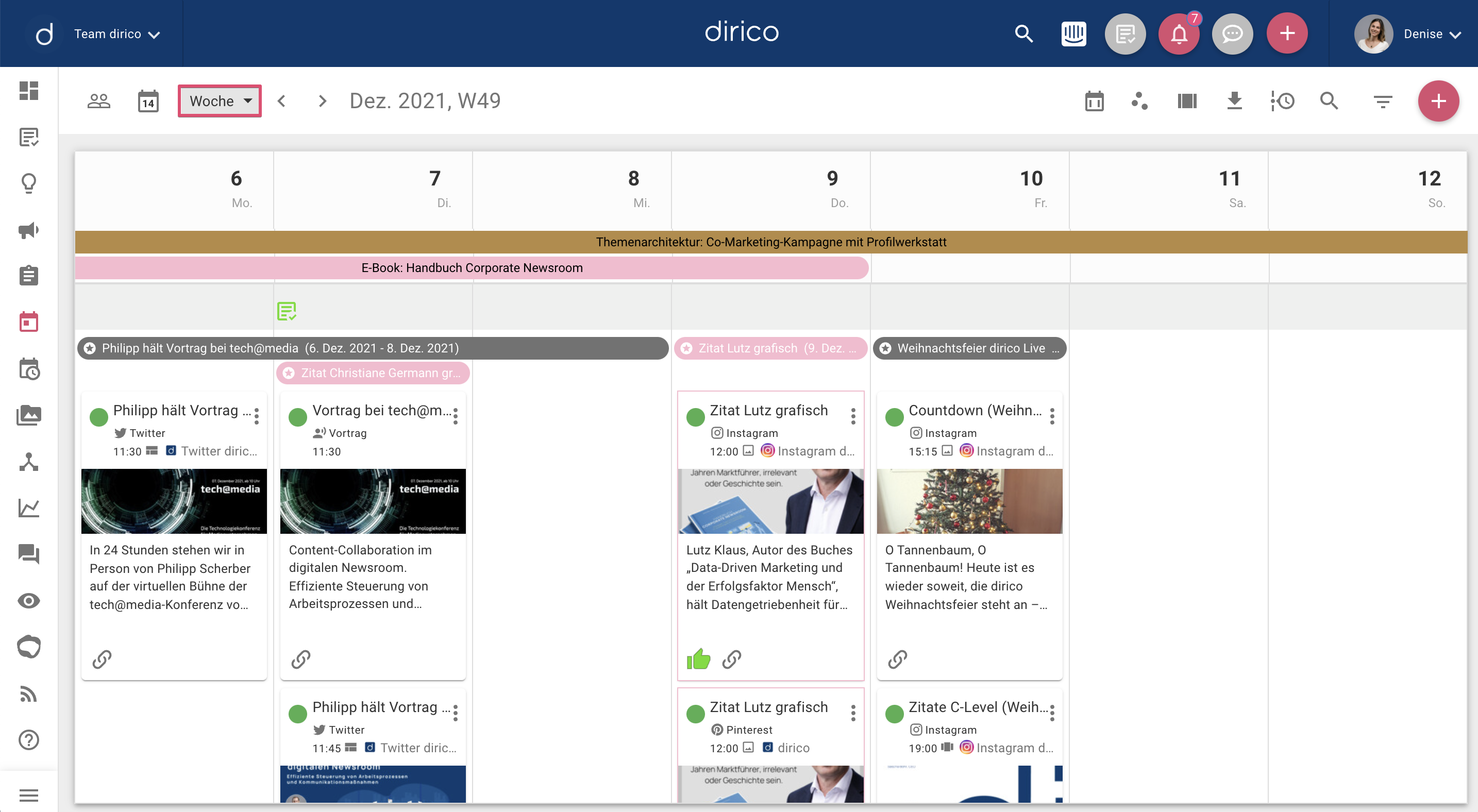Open the monitoring eye sidebar icon

coord(29,600)
